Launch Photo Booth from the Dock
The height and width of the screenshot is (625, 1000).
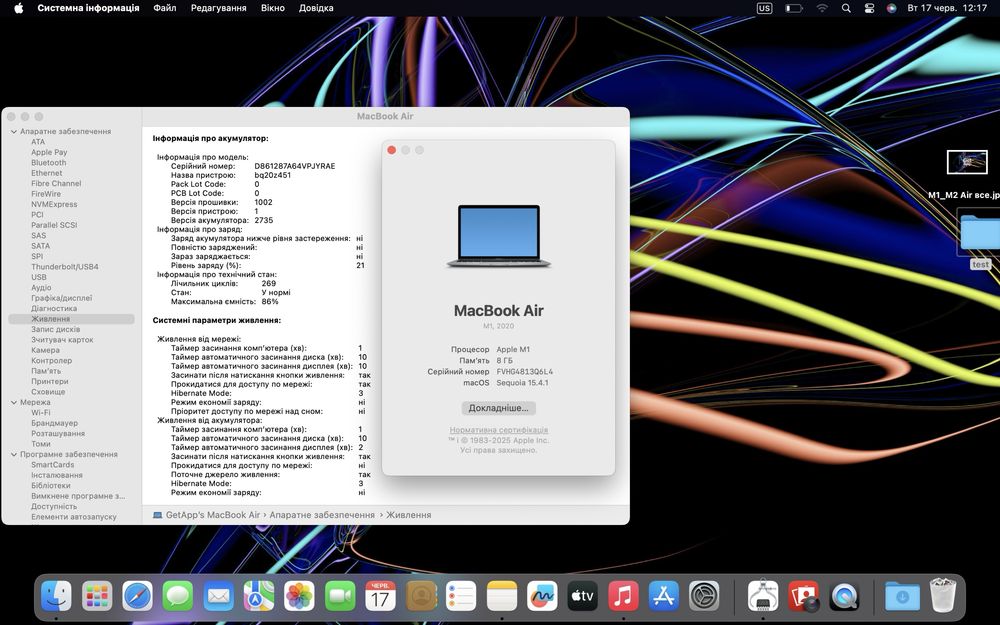(x=804, y=596)
